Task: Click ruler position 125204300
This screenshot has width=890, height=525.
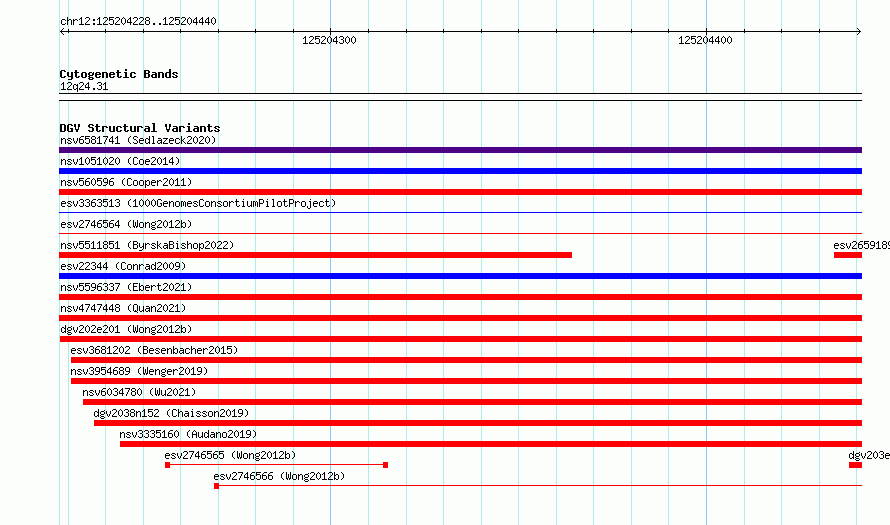Action: (x=329, y=40)
